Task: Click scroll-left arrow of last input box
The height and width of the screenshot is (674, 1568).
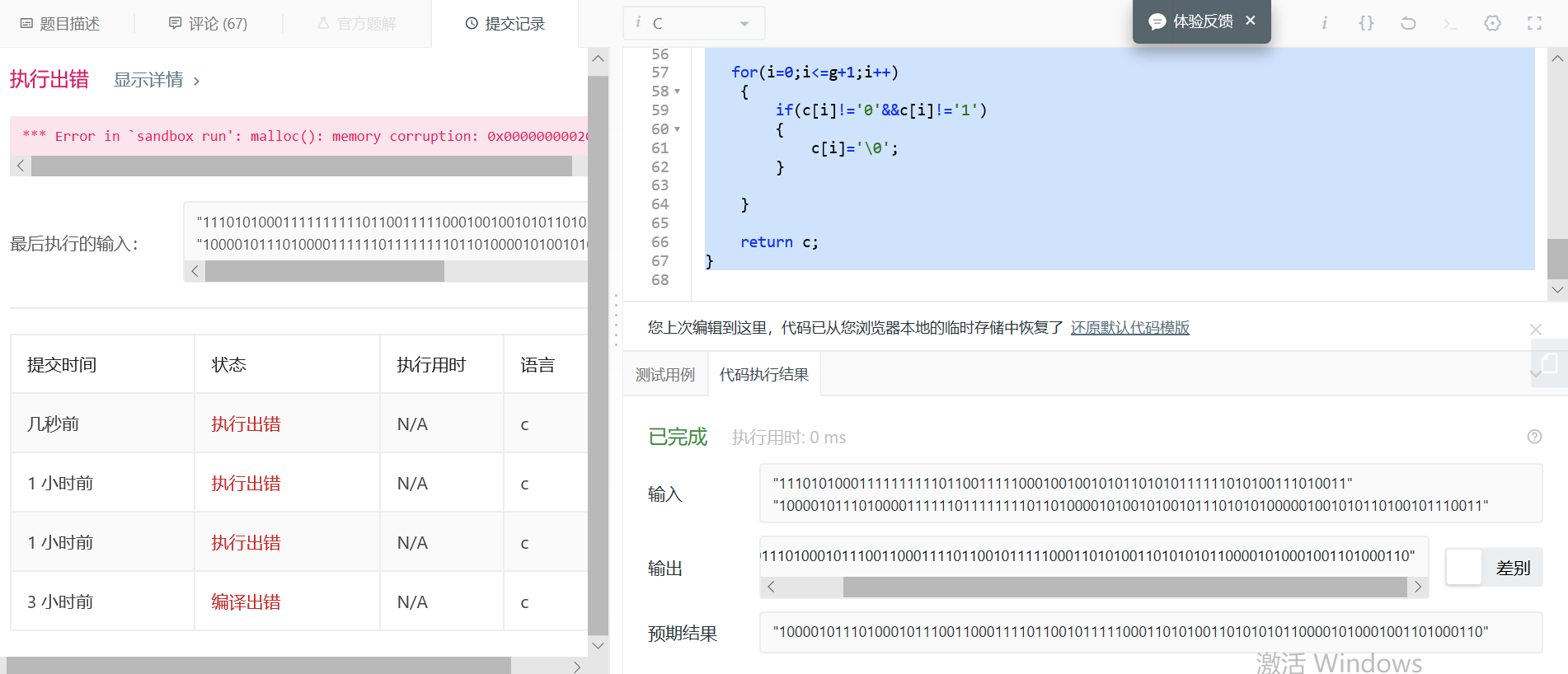Action: point(195,271)
